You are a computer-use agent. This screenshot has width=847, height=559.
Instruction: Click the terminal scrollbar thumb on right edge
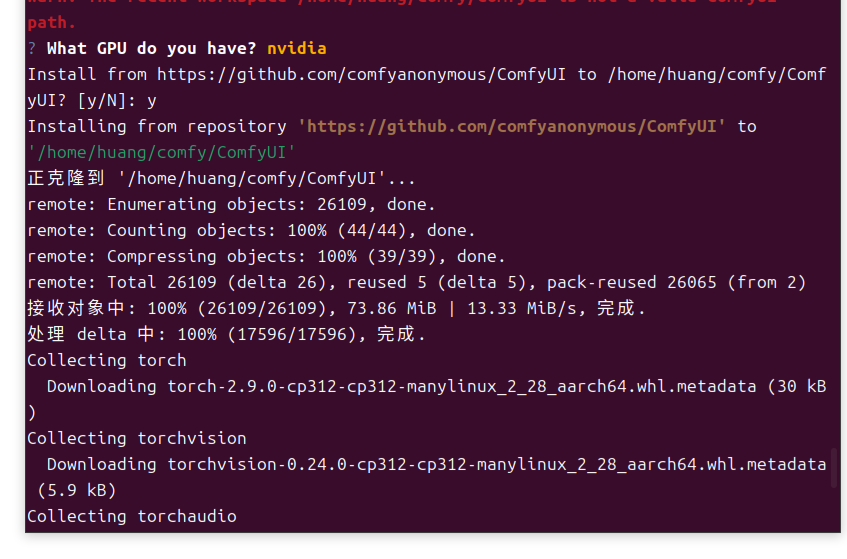coord(833,467)
